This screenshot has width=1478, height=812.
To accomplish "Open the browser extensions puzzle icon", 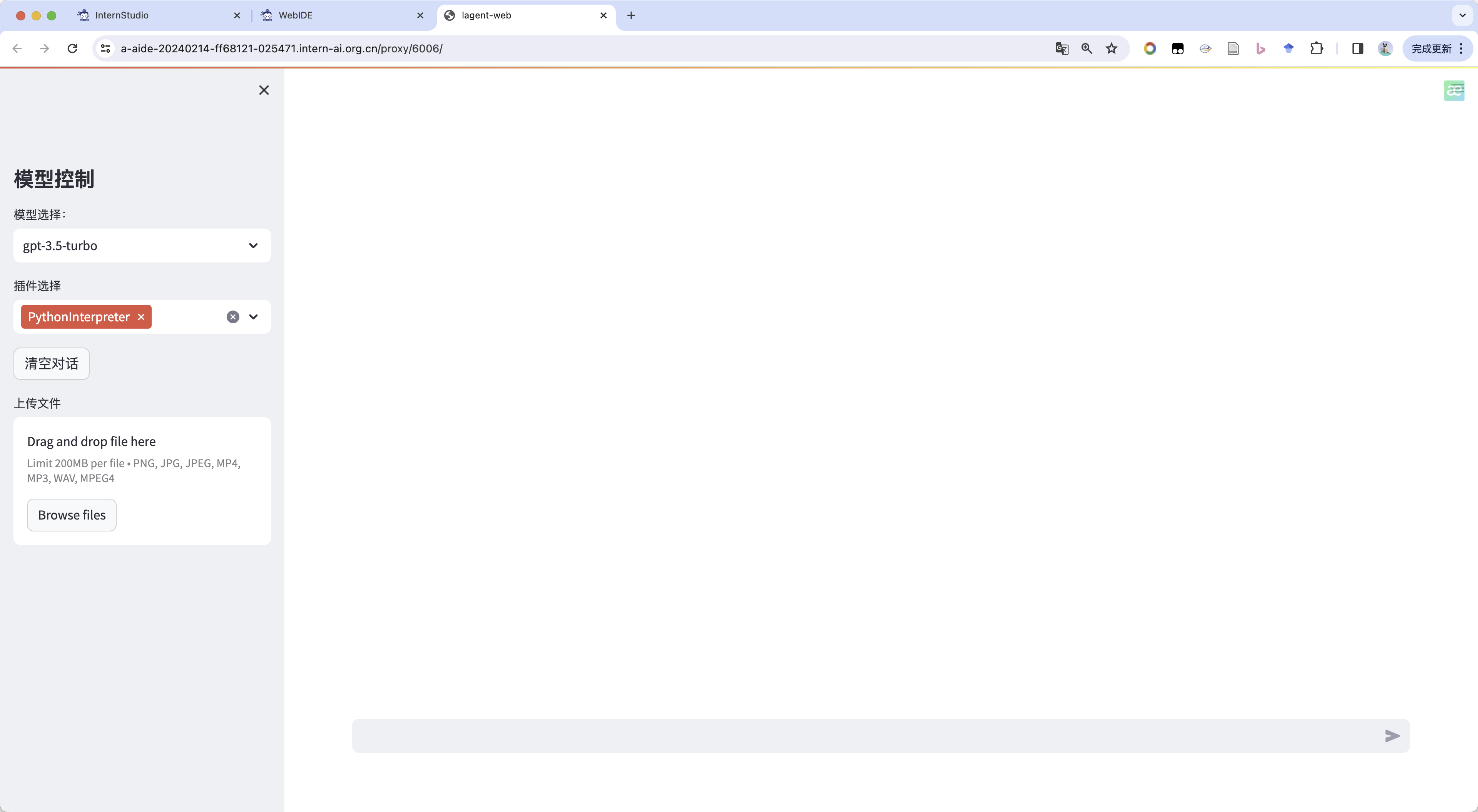I will tap(1317, 49).
